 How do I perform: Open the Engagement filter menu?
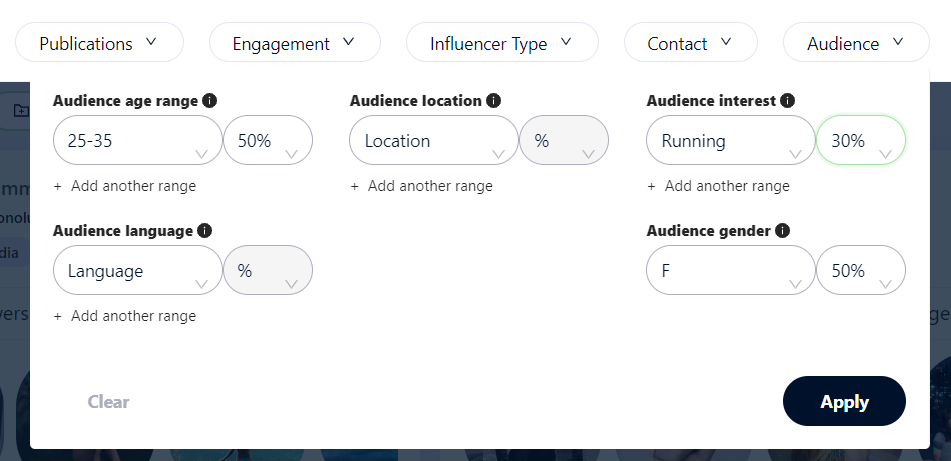(x=294, y=43)
